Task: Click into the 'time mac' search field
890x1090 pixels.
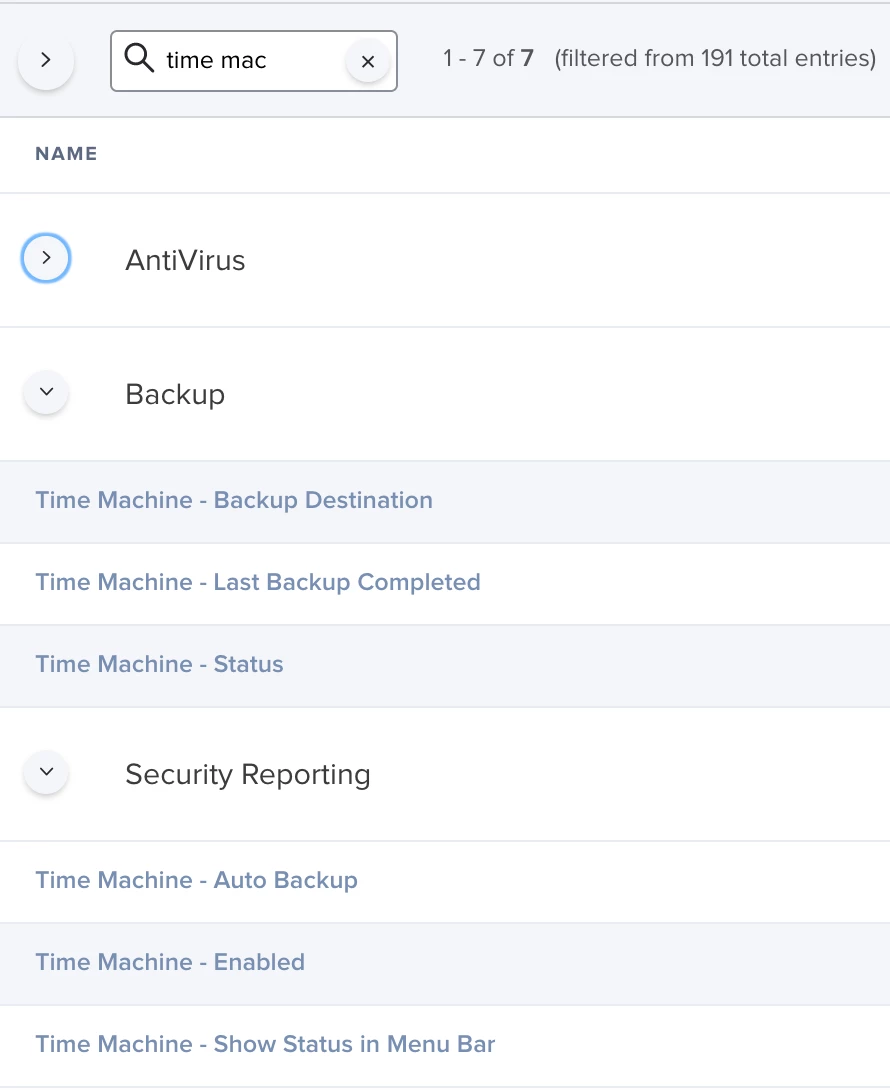Action: coord(253,60)
